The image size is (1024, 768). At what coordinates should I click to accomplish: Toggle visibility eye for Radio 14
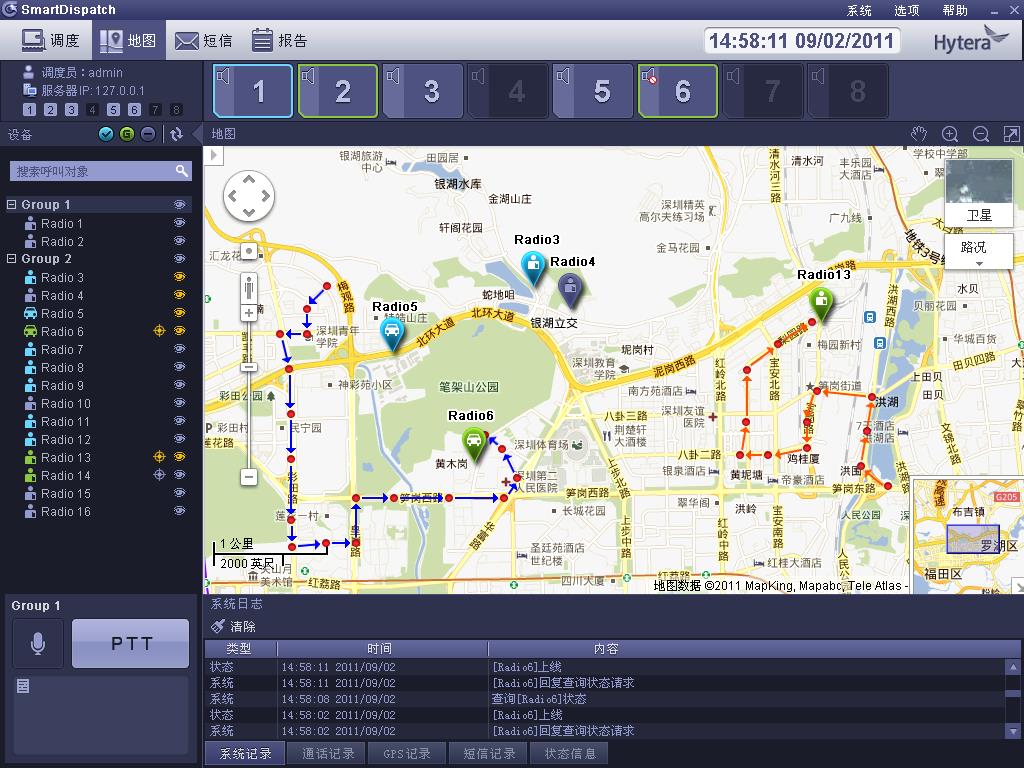(180, 475)
